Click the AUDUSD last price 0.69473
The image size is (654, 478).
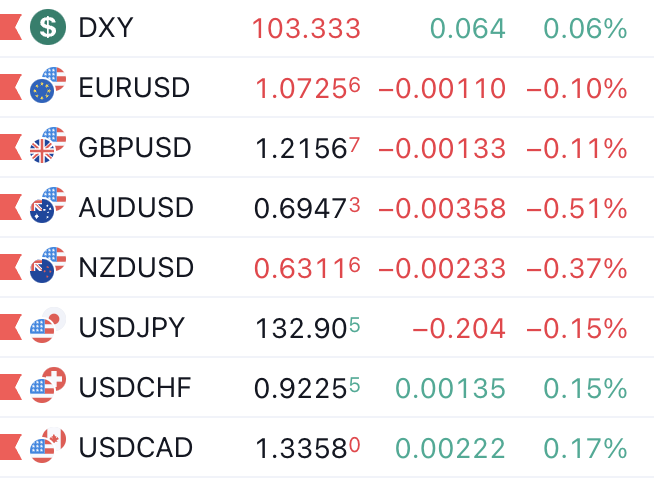(307, 209)
